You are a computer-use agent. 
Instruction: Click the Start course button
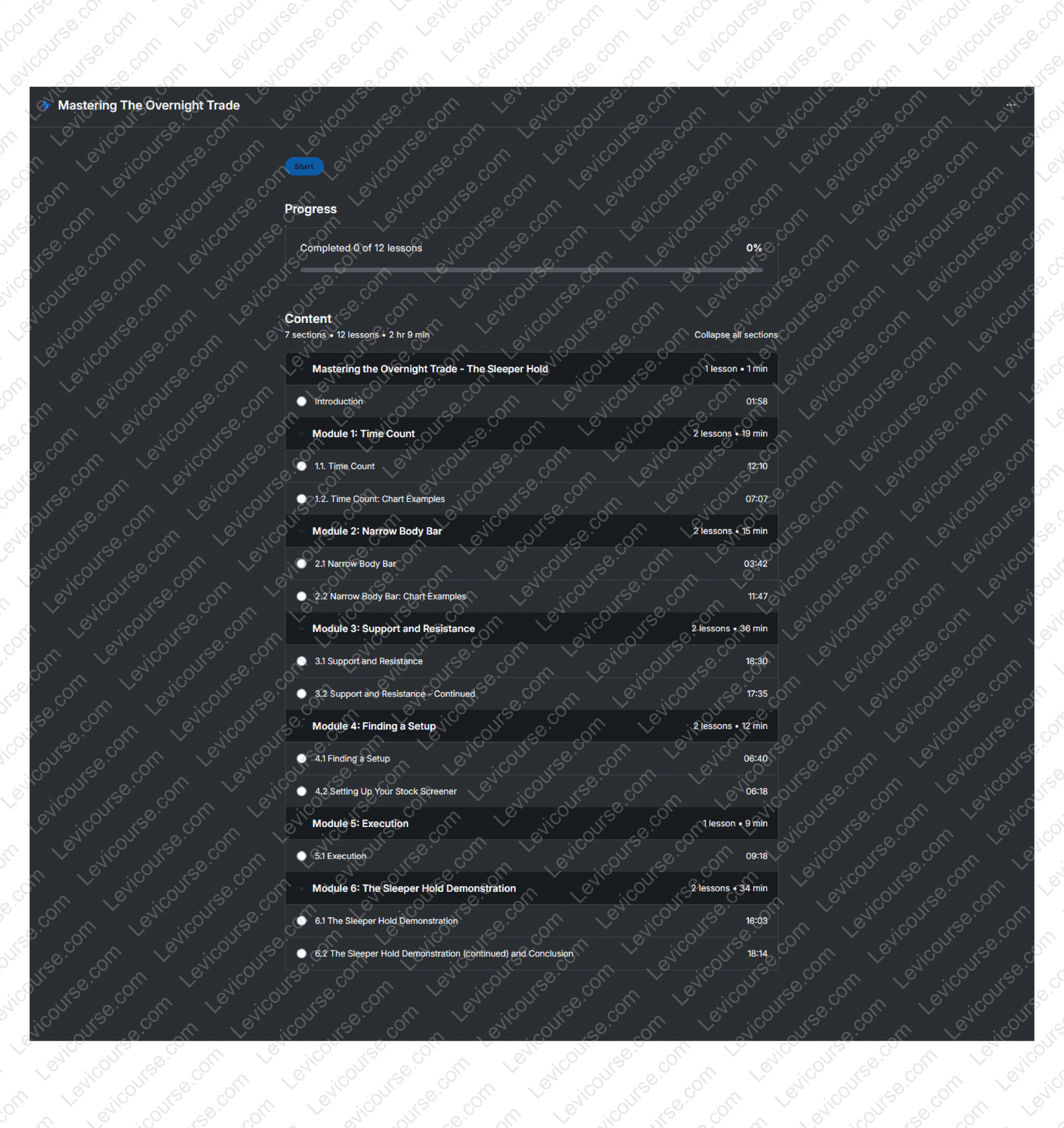tap(304, 166)
